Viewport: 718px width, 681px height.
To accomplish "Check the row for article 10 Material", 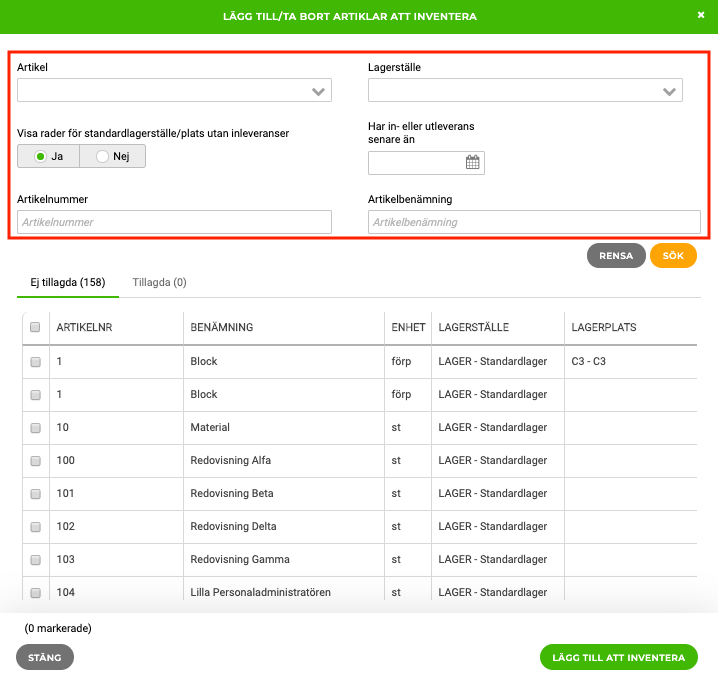I will coord(35,428).
